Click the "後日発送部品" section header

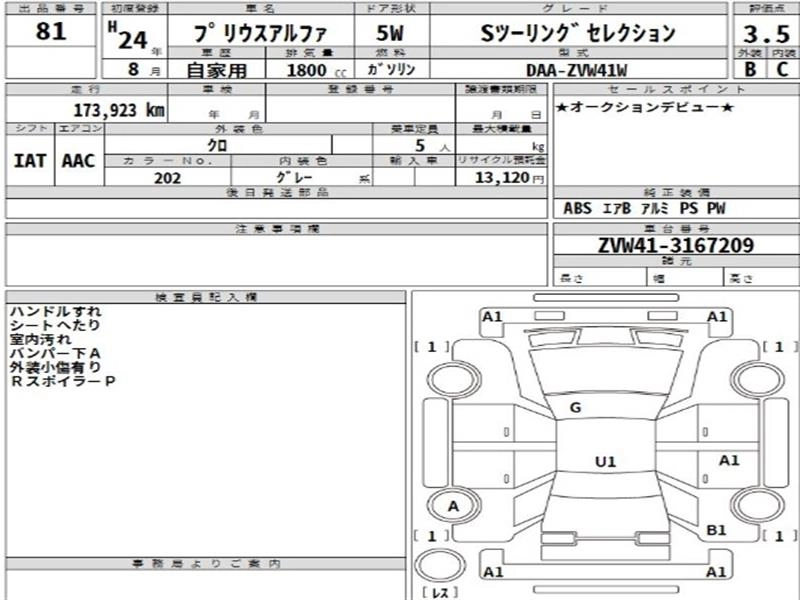coord(277,192)
